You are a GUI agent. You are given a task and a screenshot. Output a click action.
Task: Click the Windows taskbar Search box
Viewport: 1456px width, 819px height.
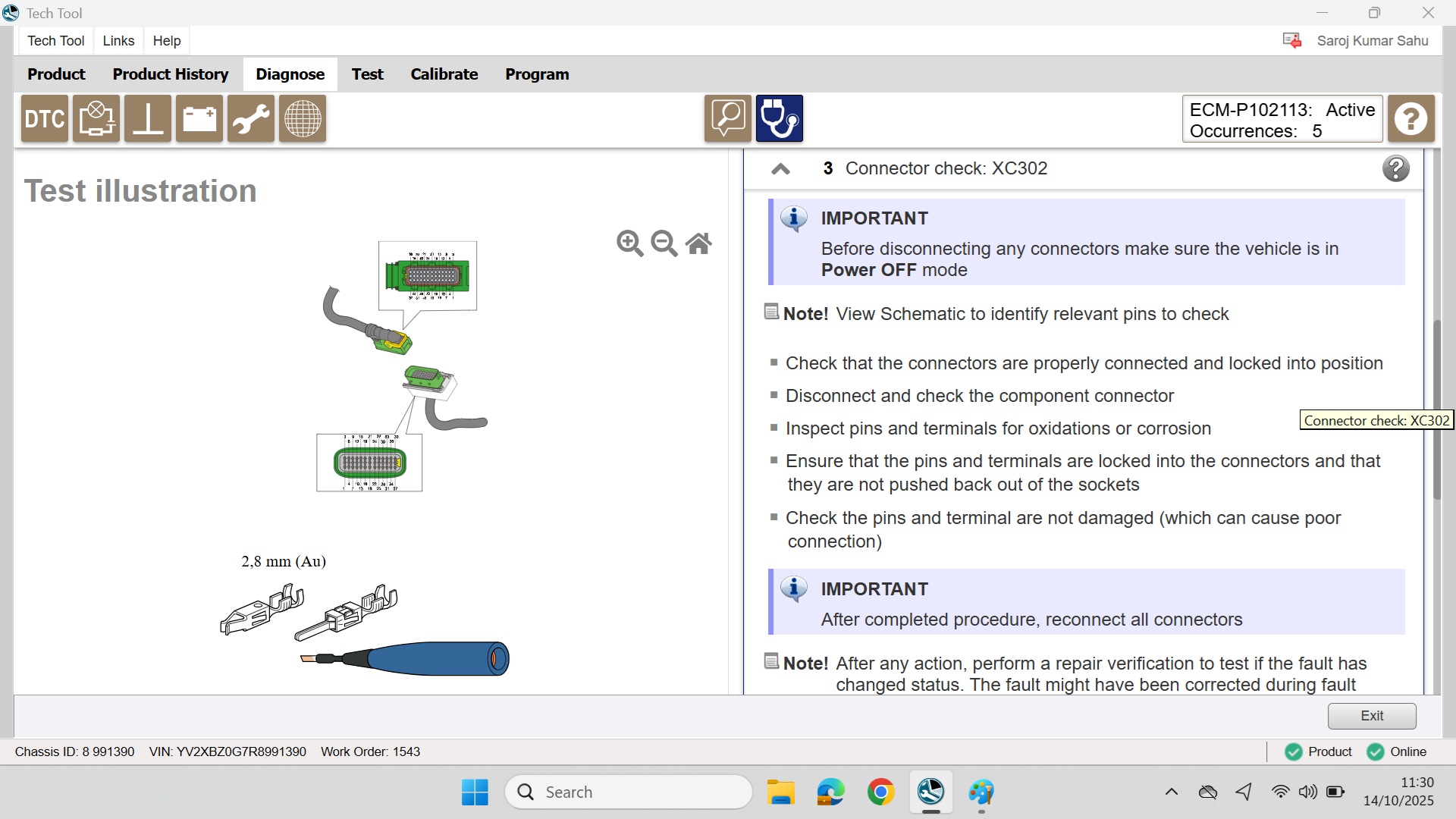[629, 792]
